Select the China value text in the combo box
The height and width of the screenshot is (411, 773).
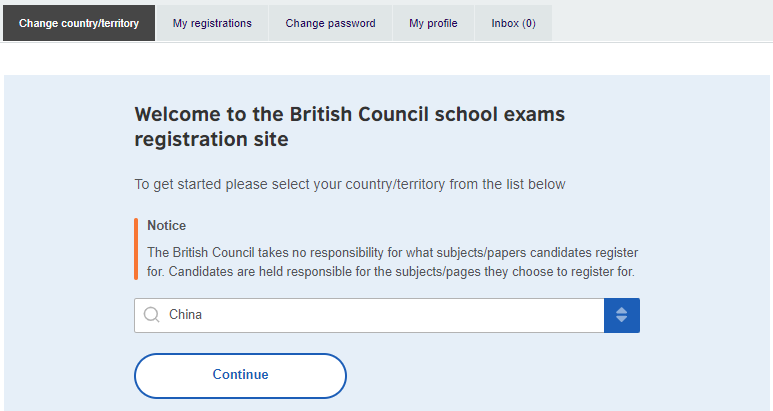(185, 314)
